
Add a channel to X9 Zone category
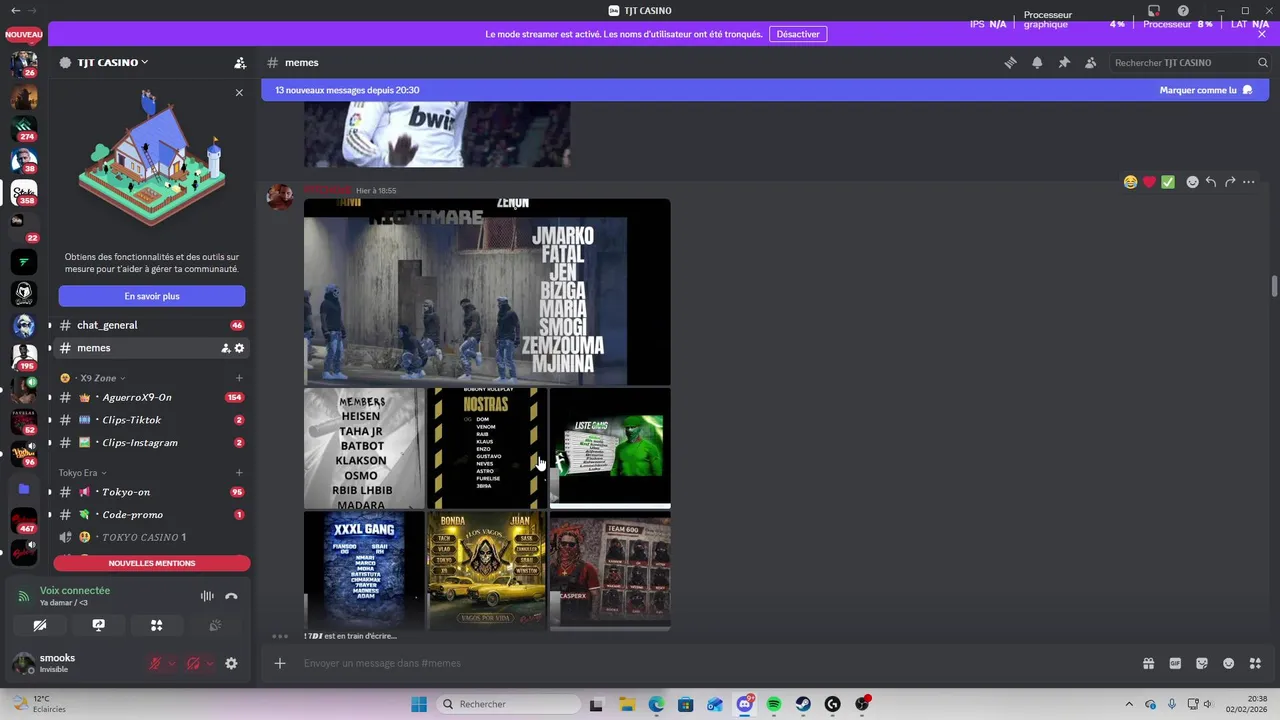(239, 378)
